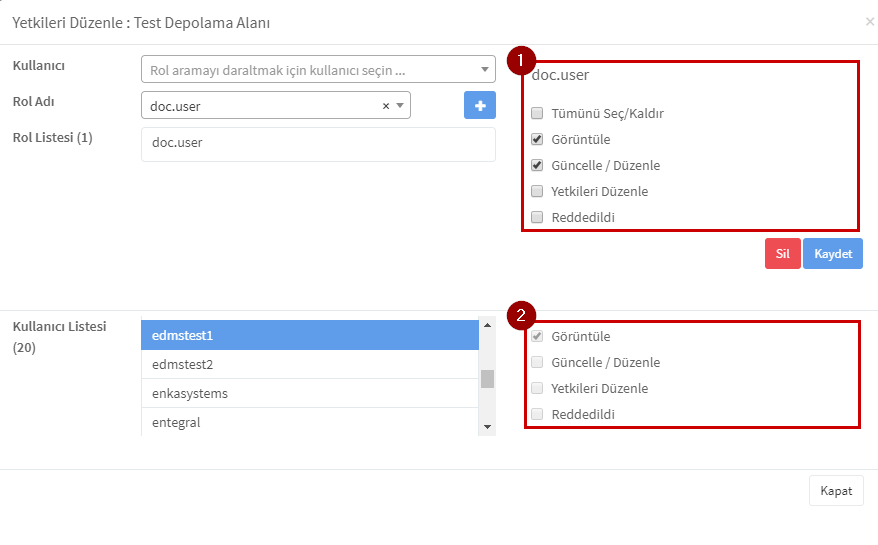The height and width of the screenshot is (545, 878).
Task: Click the Kaydet save button
Action: point(833,254)
